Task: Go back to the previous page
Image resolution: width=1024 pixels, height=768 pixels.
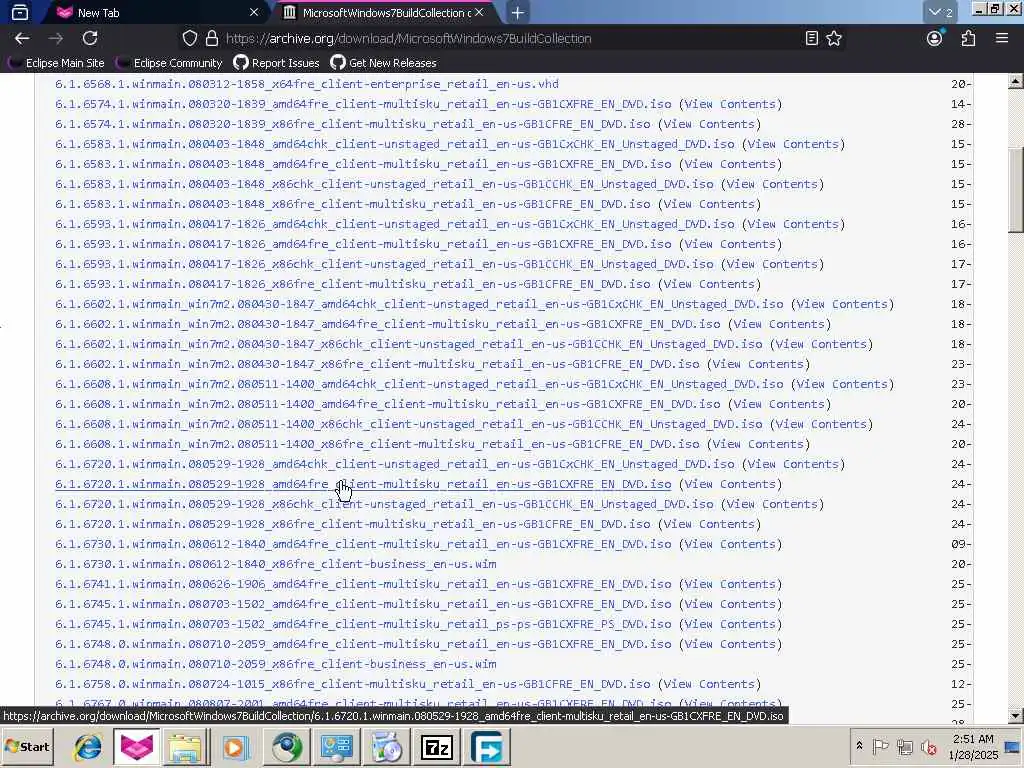Action: [22, 39]
